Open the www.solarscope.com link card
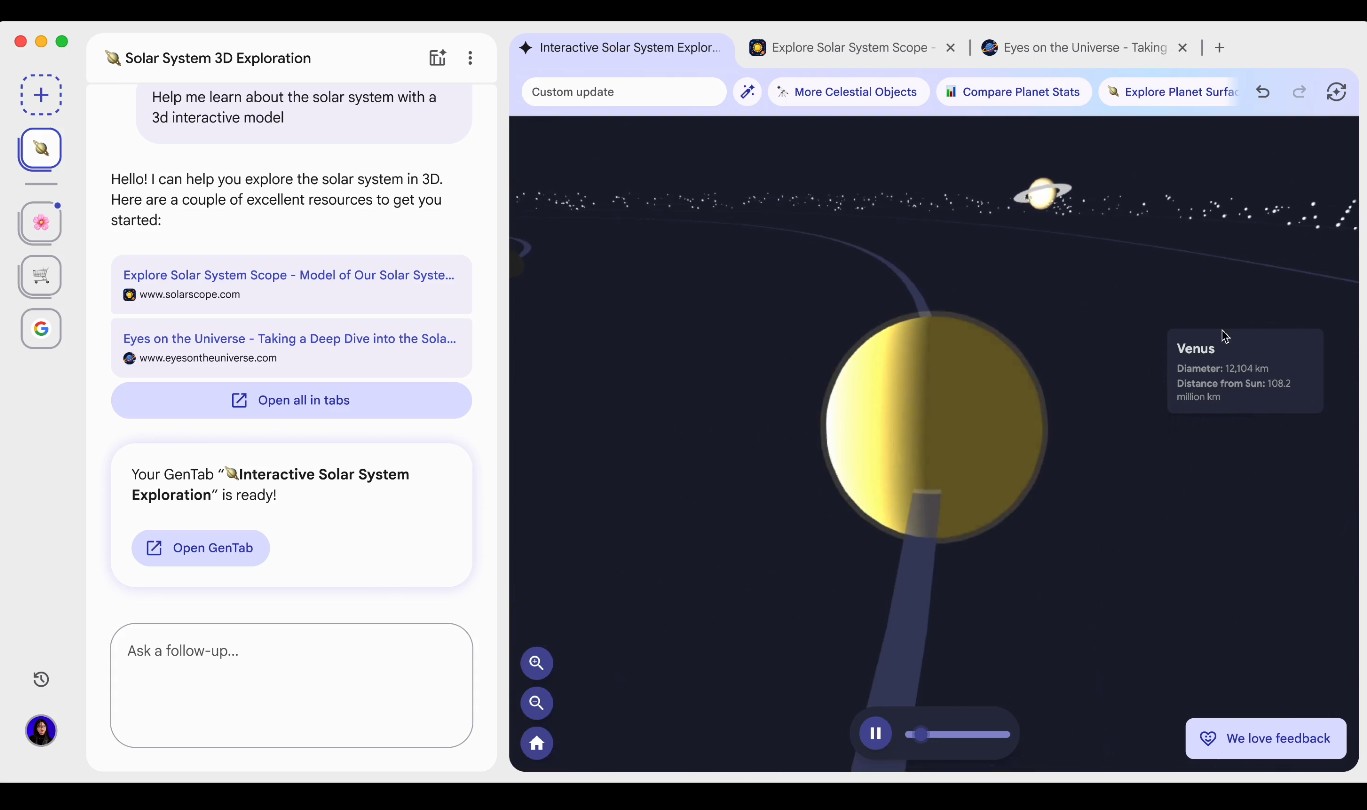The image size is (1367, 810). click(291, 284)
